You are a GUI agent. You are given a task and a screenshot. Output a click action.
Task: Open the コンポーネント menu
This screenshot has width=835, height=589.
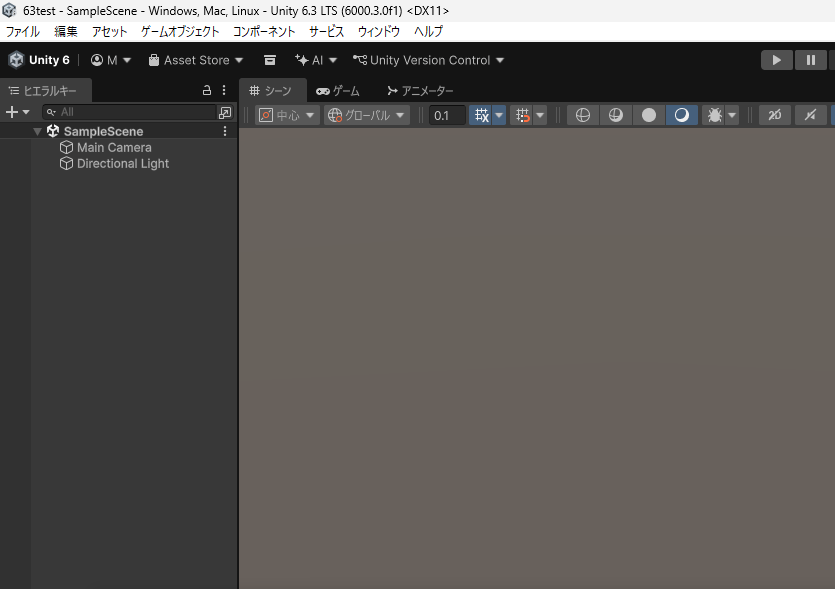(x=265, y=31)
